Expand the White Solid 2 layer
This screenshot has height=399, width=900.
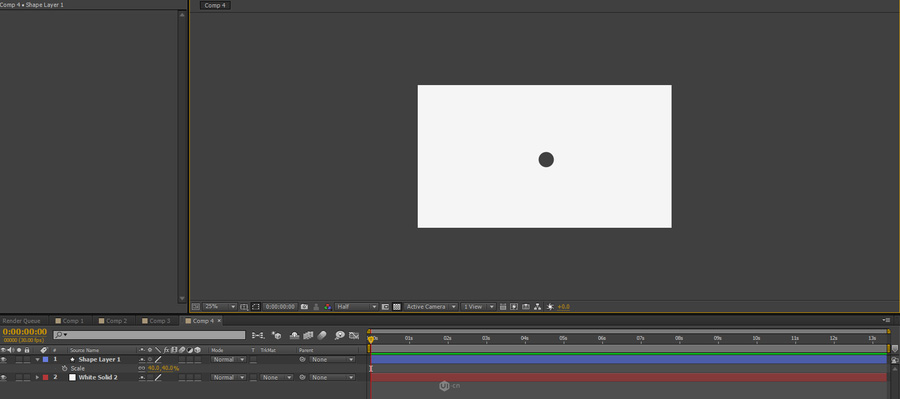tap(38, 377)
